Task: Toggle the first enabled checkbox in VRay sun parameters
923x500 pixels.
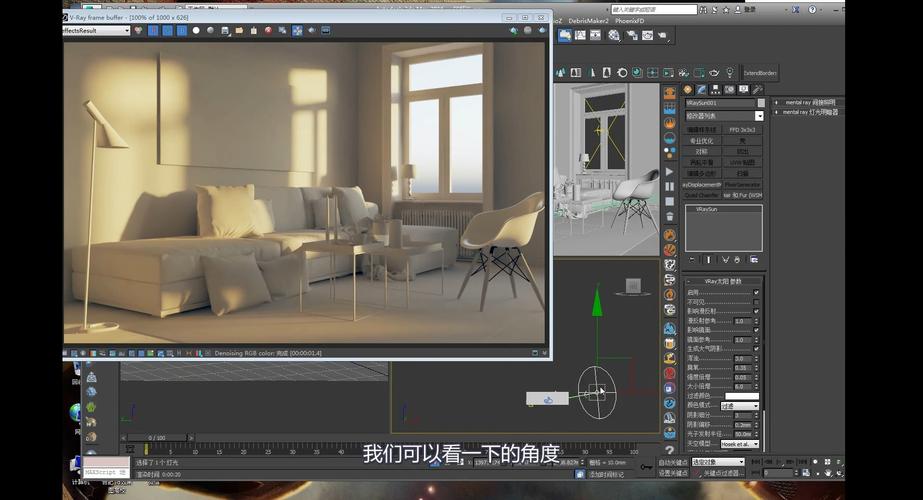Action: [756, 292]
